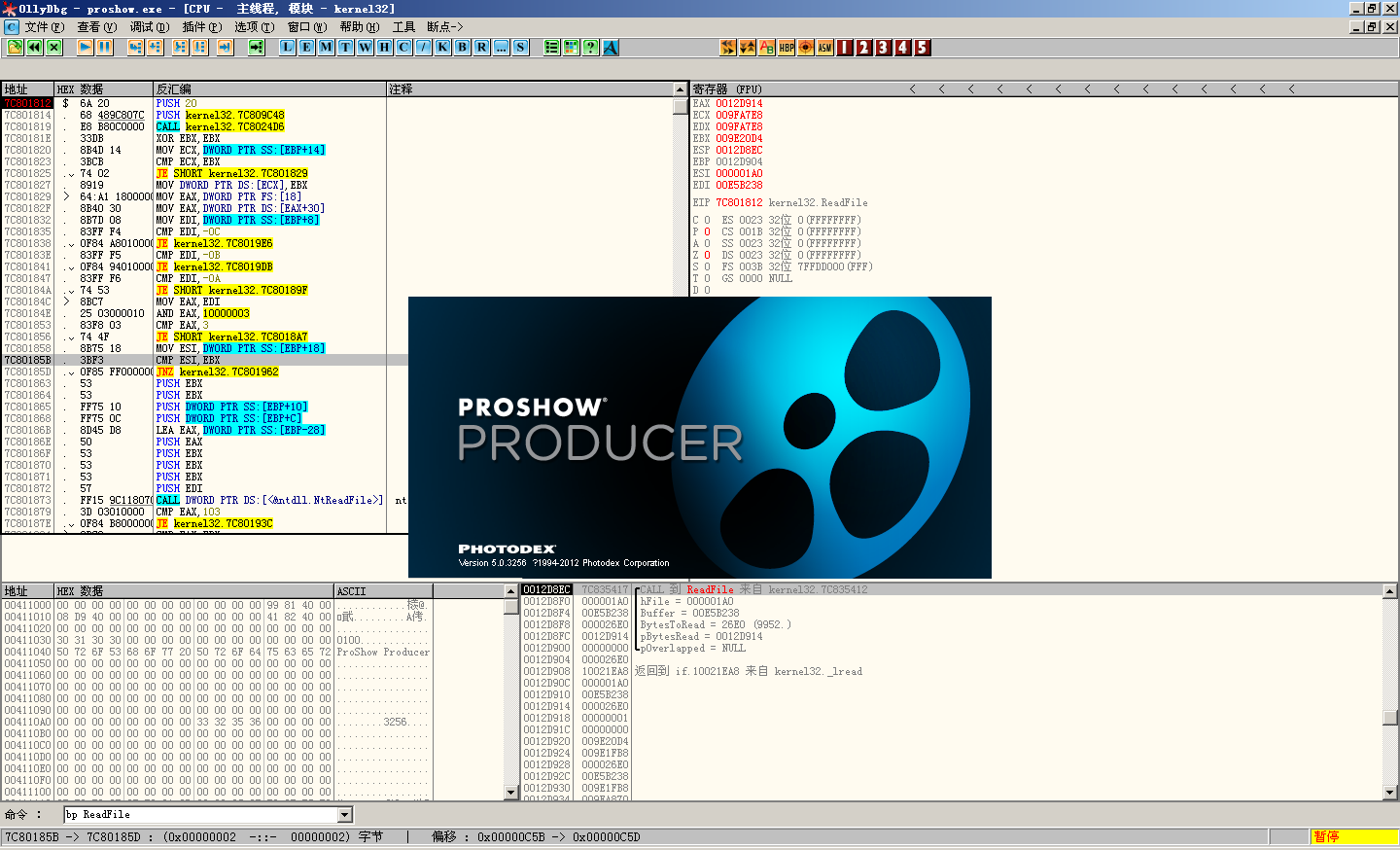
Task: Click the Step over toolbar icon
Action: point(155,47)
